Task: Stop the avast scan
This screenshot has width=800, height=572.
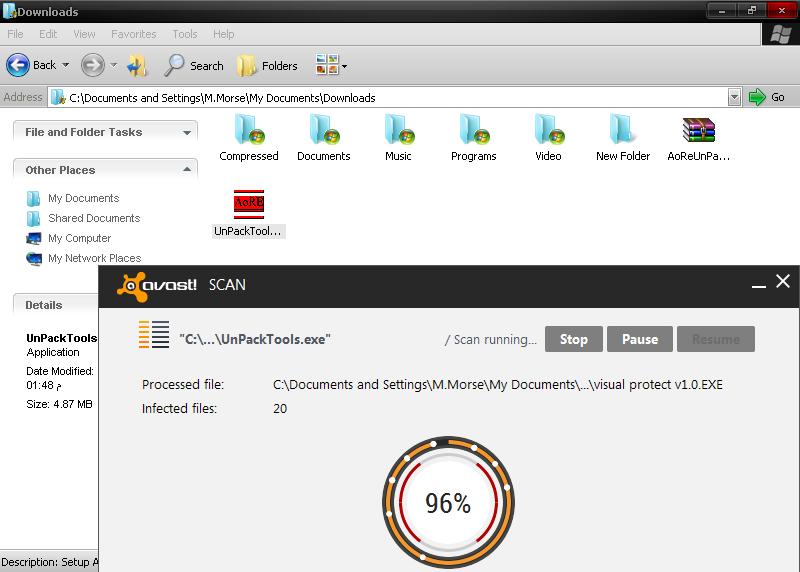Action: tap(574, 339)
